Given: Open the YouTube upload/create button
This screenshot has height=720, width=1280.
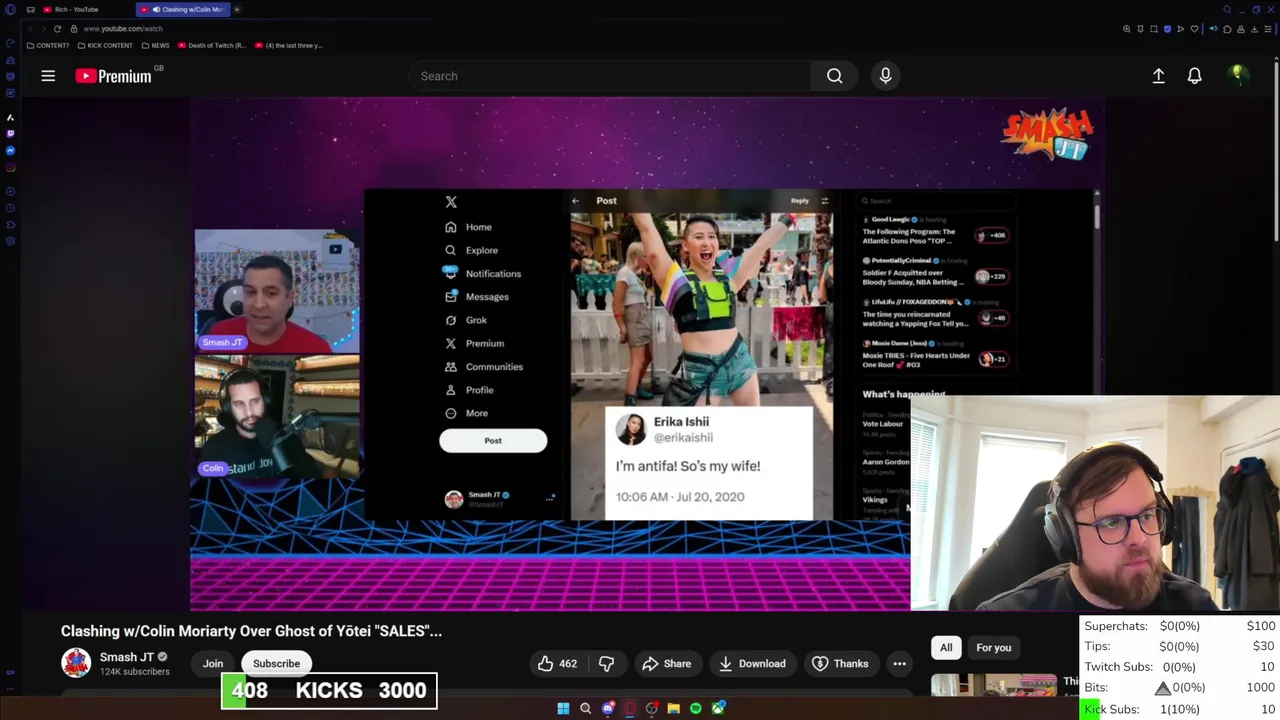Looking at the screenshot, I should [x=1158, y=76].
